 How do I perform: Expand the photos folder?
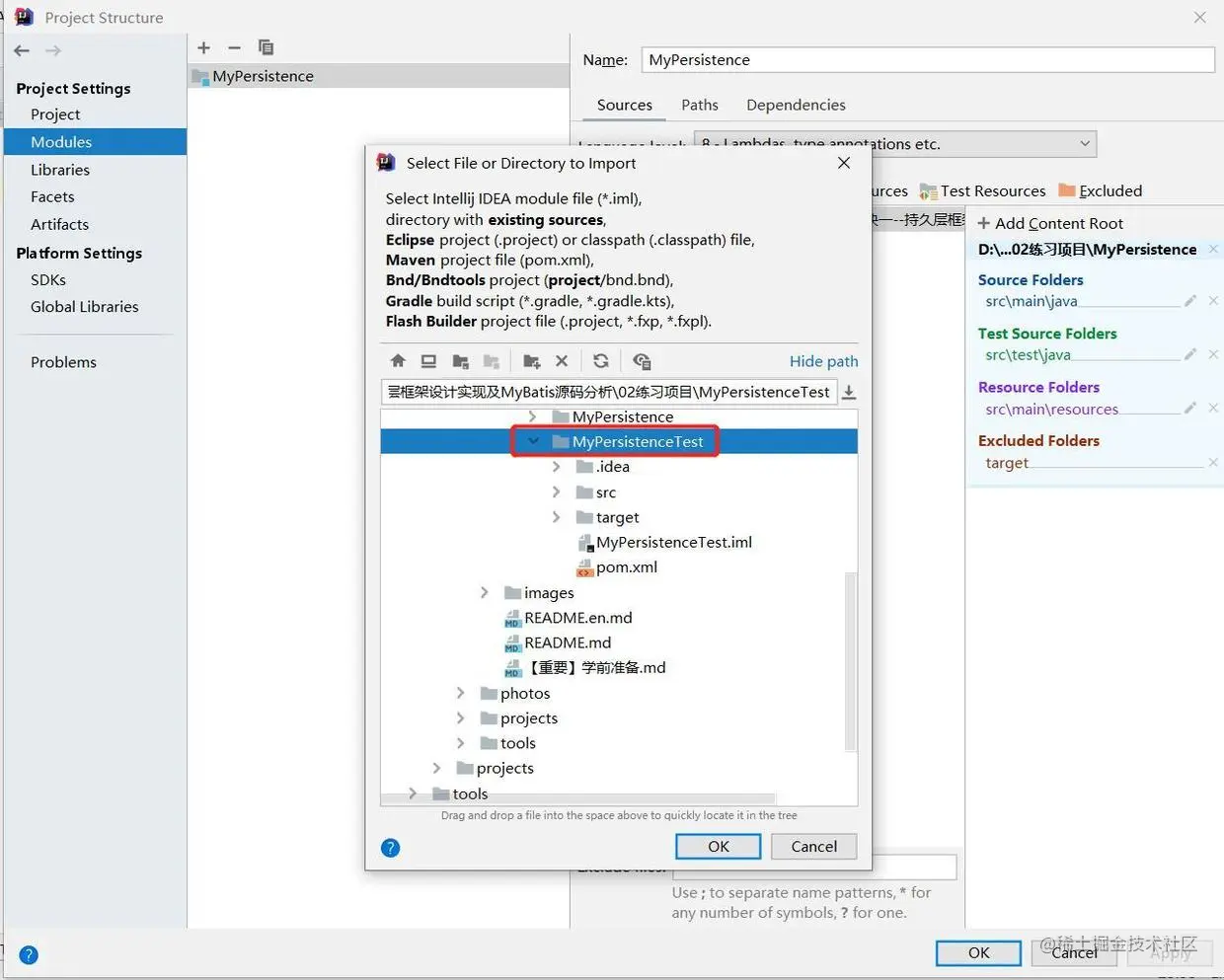click(461, 693)
